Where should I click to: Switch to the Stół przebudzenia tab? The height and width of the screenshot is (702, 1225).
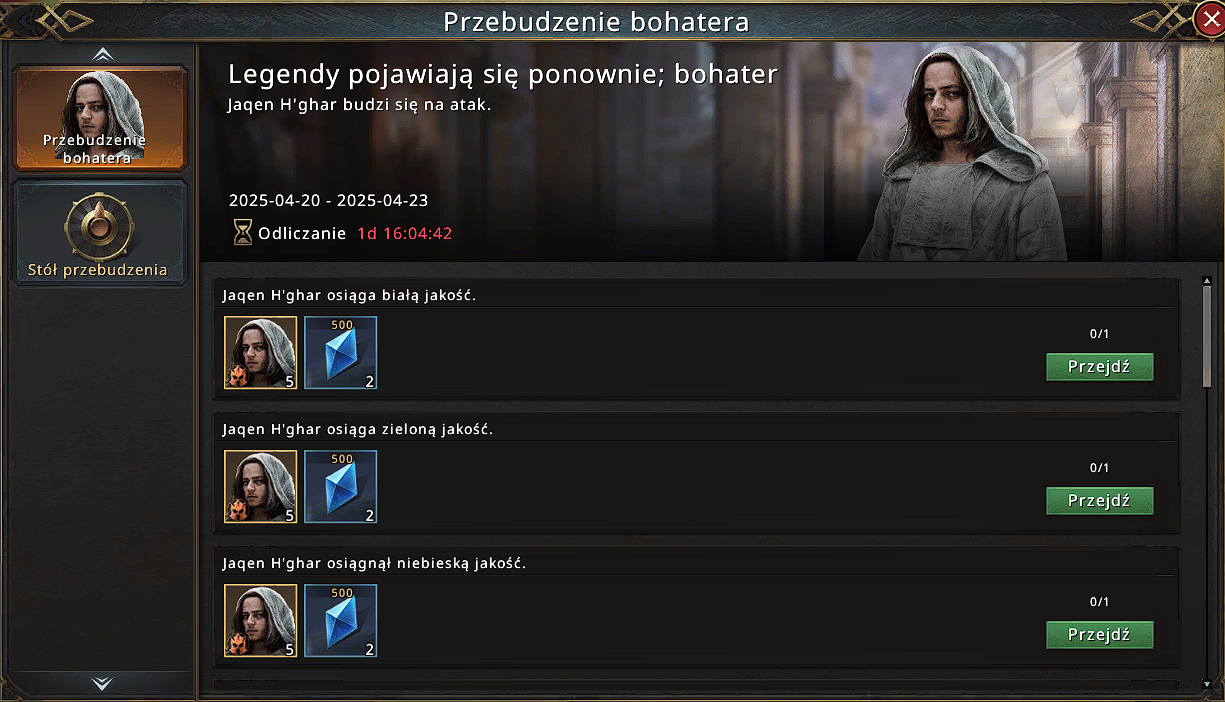tap(101, 232)
